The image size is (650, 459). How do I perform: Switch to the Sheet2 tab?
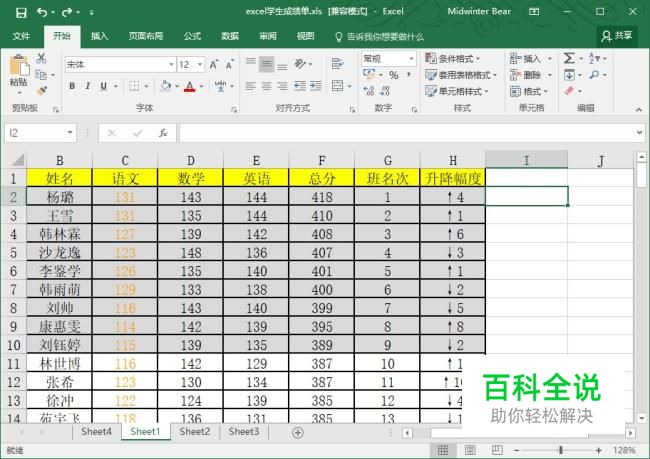[x=195, y=432]
